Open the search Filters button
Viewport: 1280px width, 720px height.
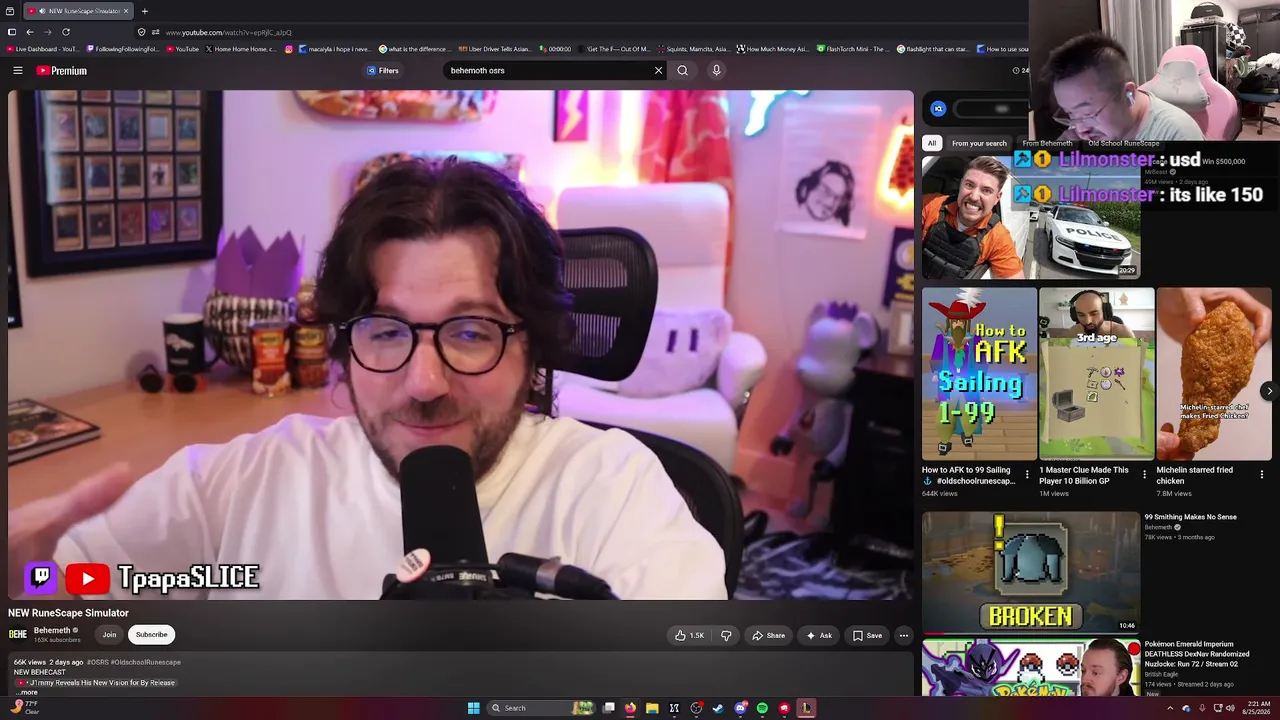[x=383, y=70]
